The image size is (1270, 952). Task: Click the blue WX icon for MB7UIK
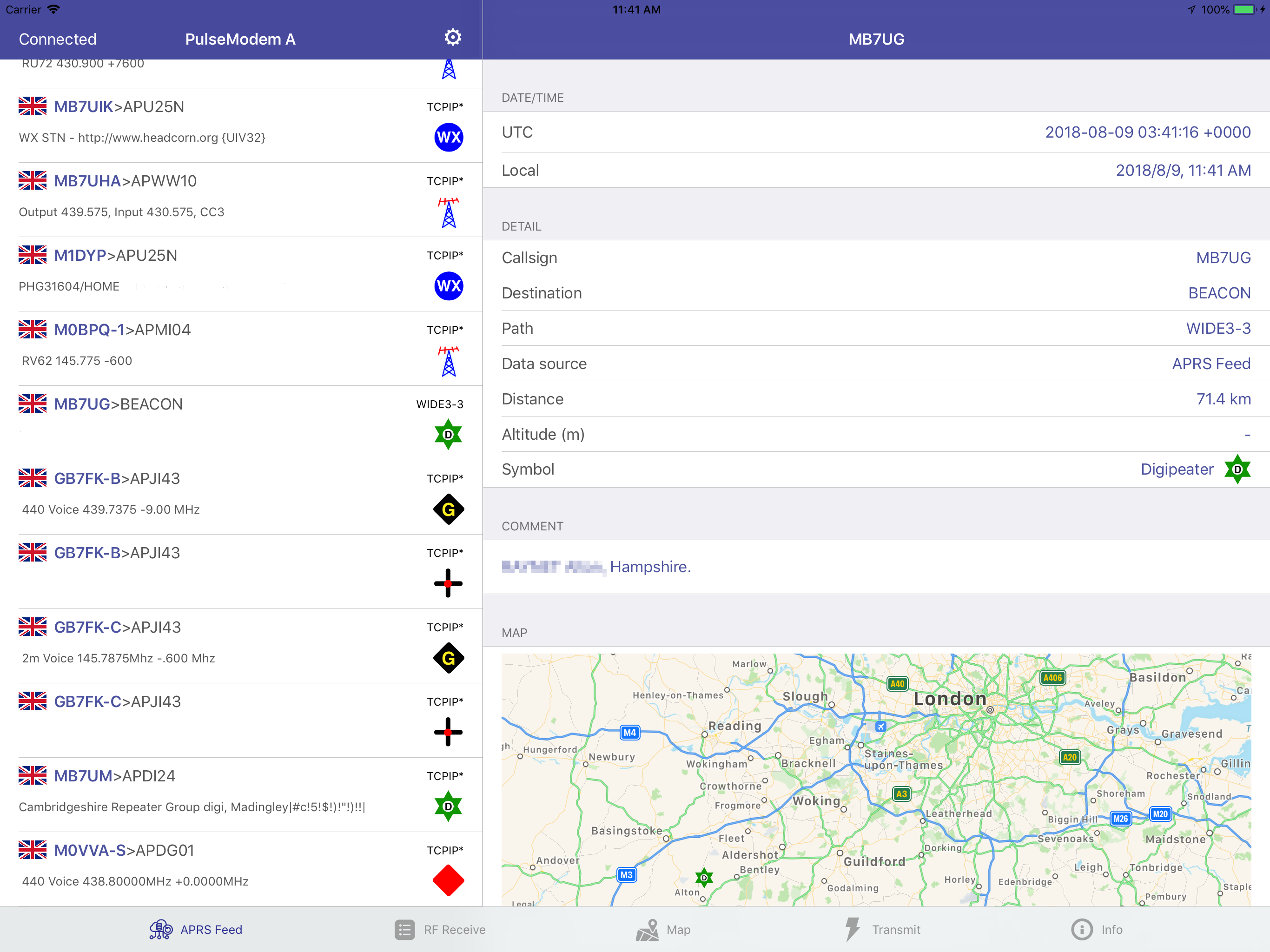[449, 137]
